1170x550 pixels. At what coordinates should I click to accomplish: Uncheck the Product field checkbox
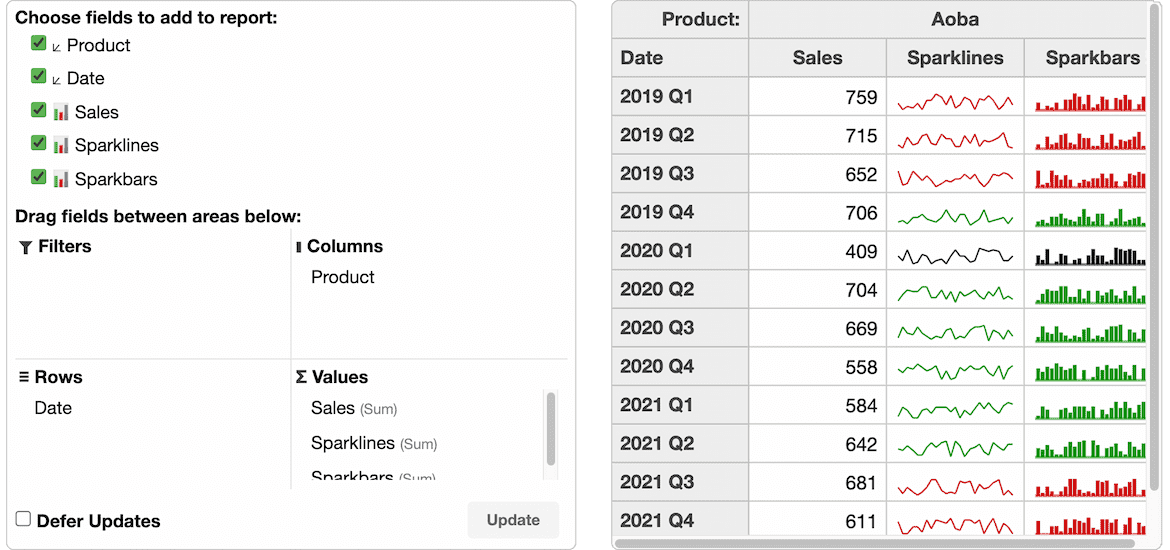(x=39, y=43)
